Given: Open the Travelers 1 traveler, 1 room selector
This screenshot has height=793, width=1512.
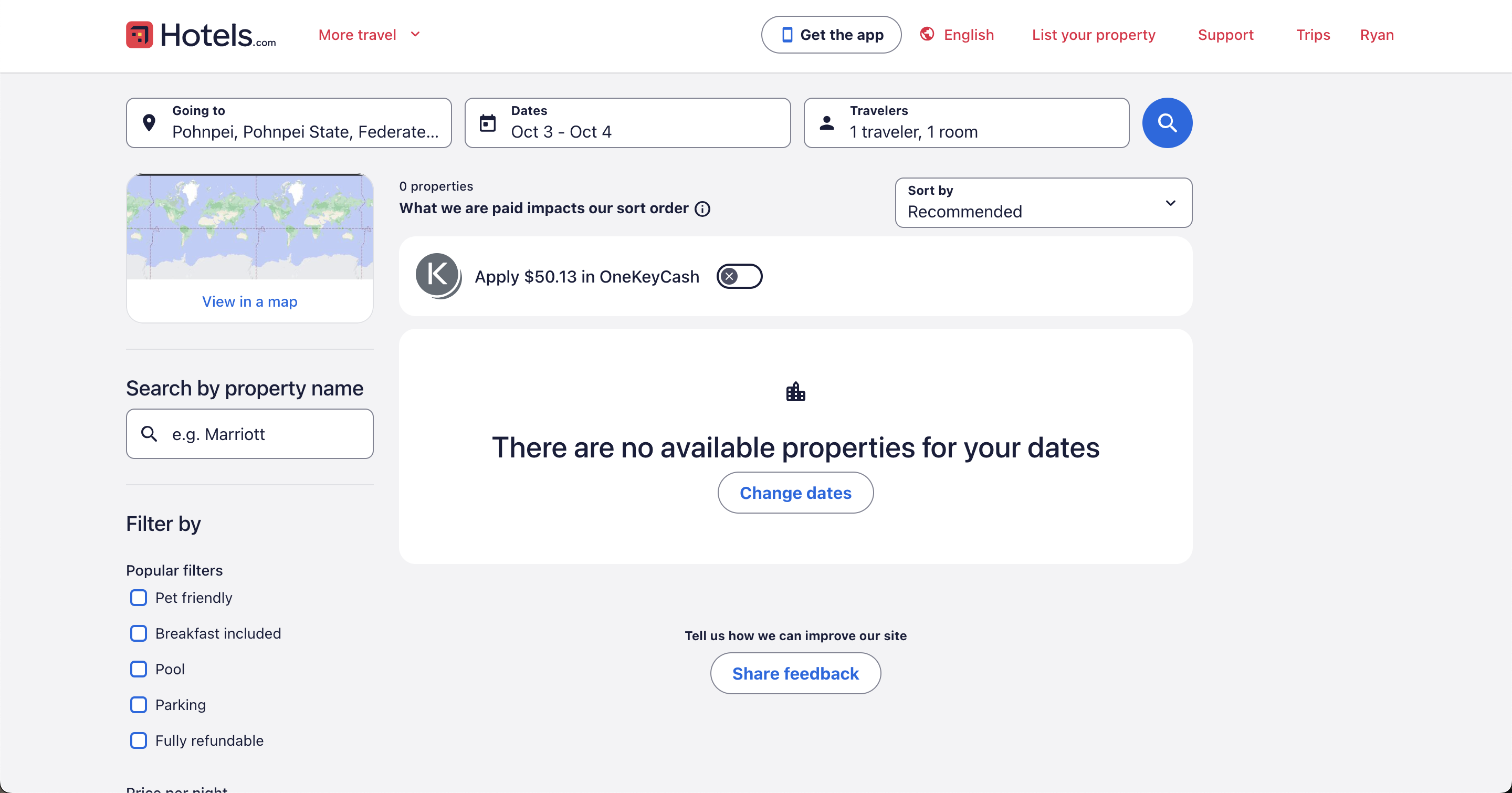Looking at the screenshot, I should 966,123.
